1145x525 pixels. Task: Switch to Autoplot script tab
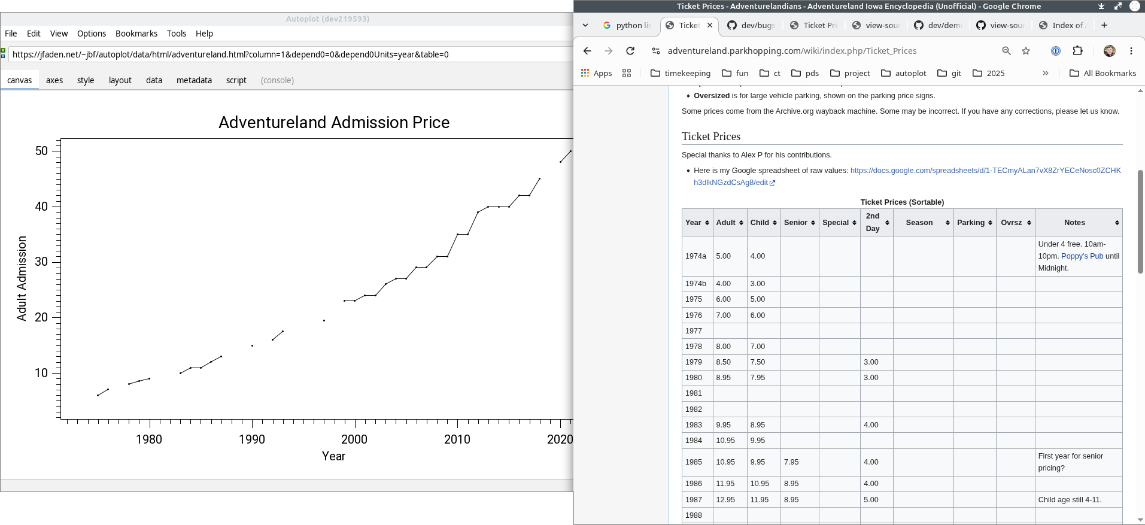[x=236, y=80]
